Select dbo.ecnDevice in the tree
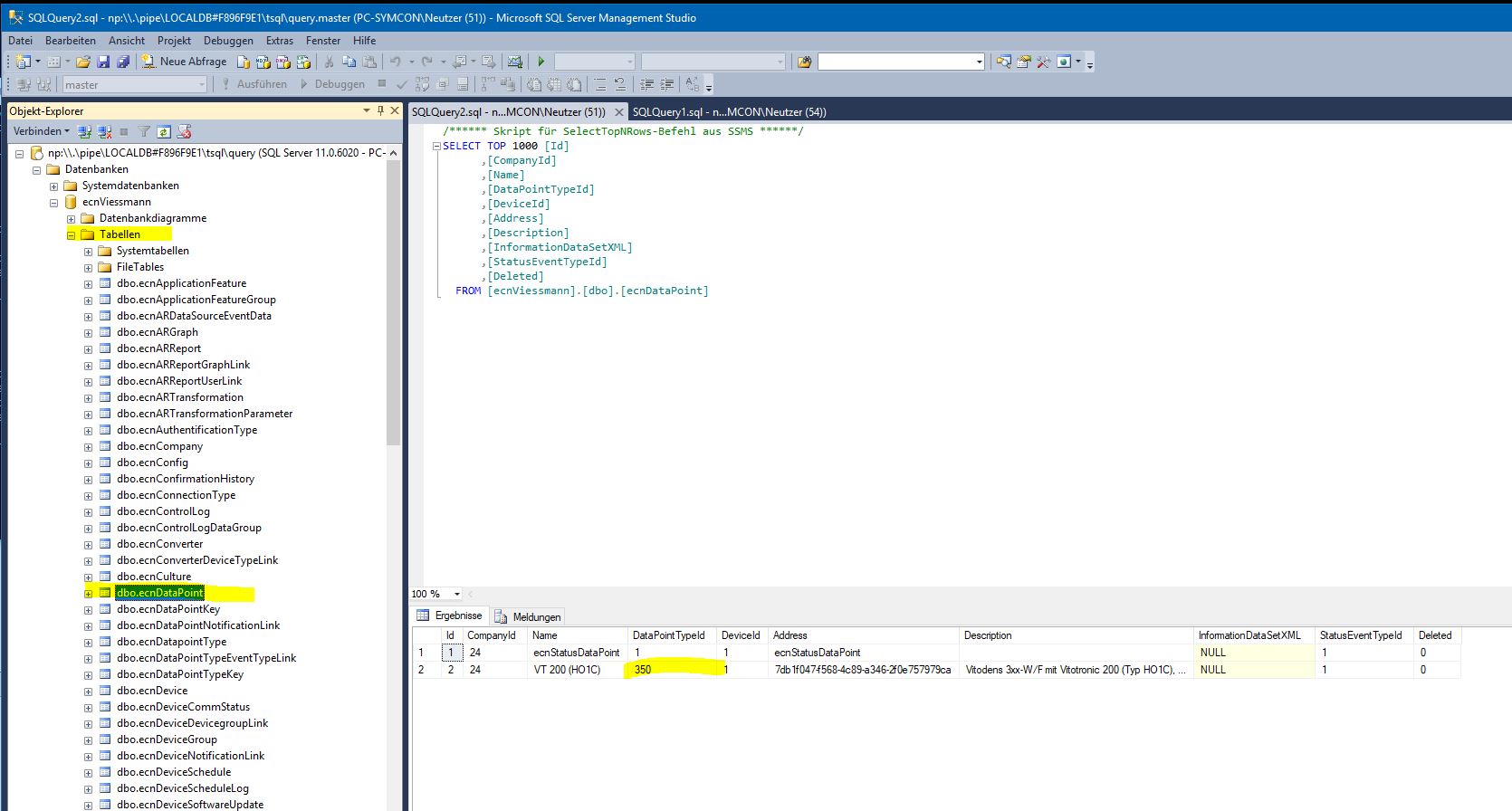This screenshot has width=1512, height=811. pyautogui.click(x=152, y=691)
